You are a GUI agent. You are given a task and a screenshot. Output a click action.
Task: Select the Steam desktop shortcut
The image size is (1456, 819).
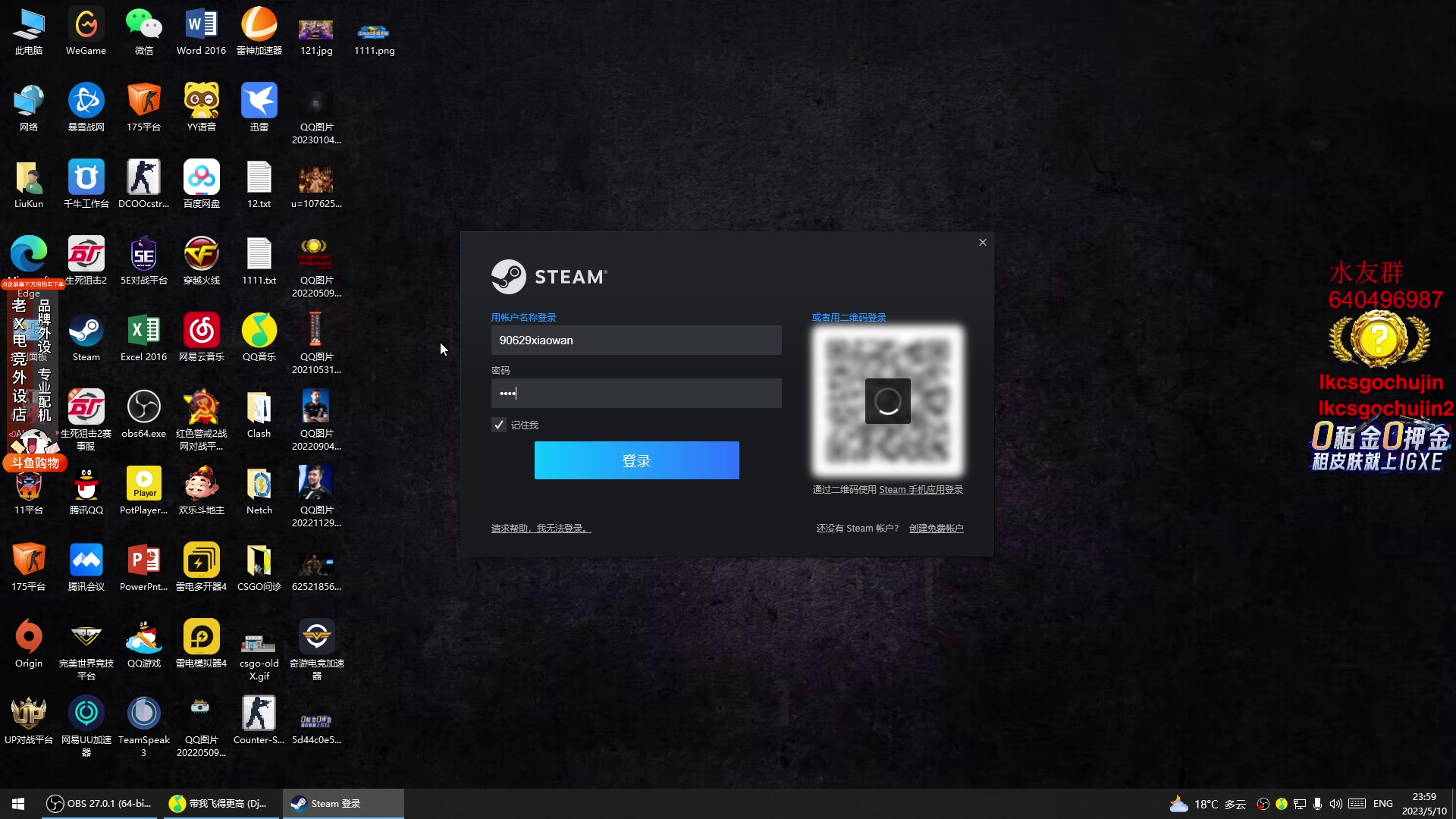(x=86, y=338)
